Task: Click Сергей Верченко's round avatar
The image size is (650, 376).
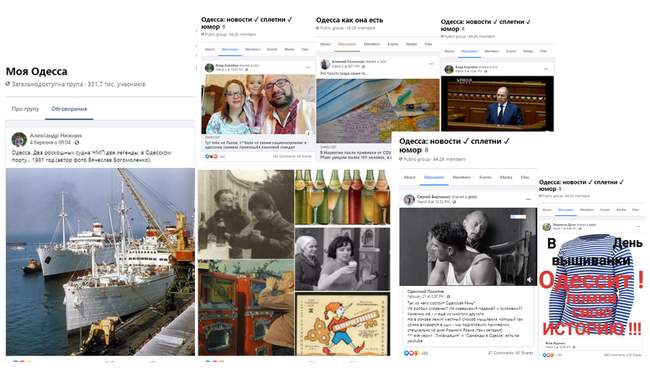Action: [x=409, y=199]
